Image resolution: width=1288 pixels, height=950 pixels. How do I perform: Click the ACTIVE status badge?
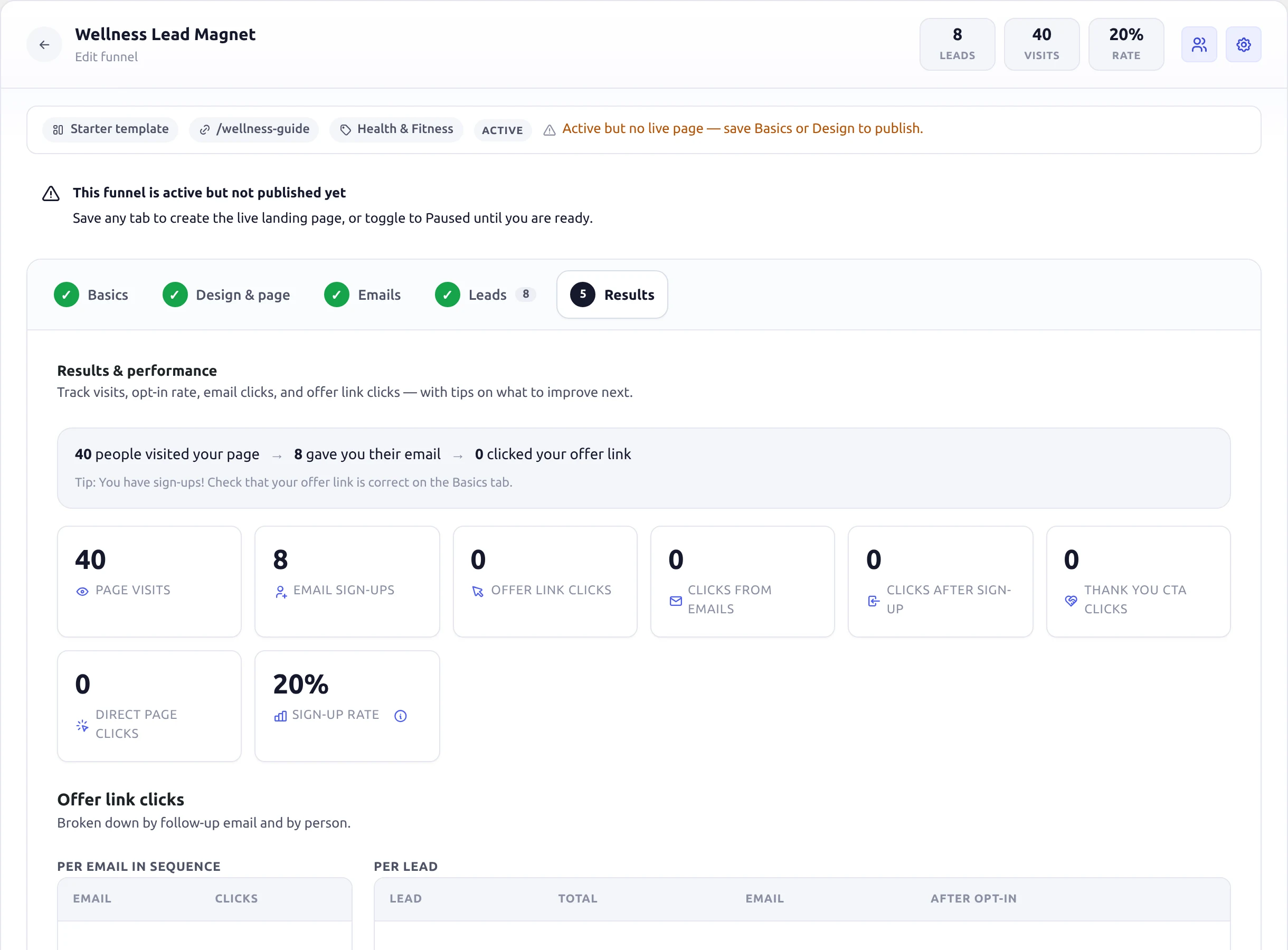502,130
